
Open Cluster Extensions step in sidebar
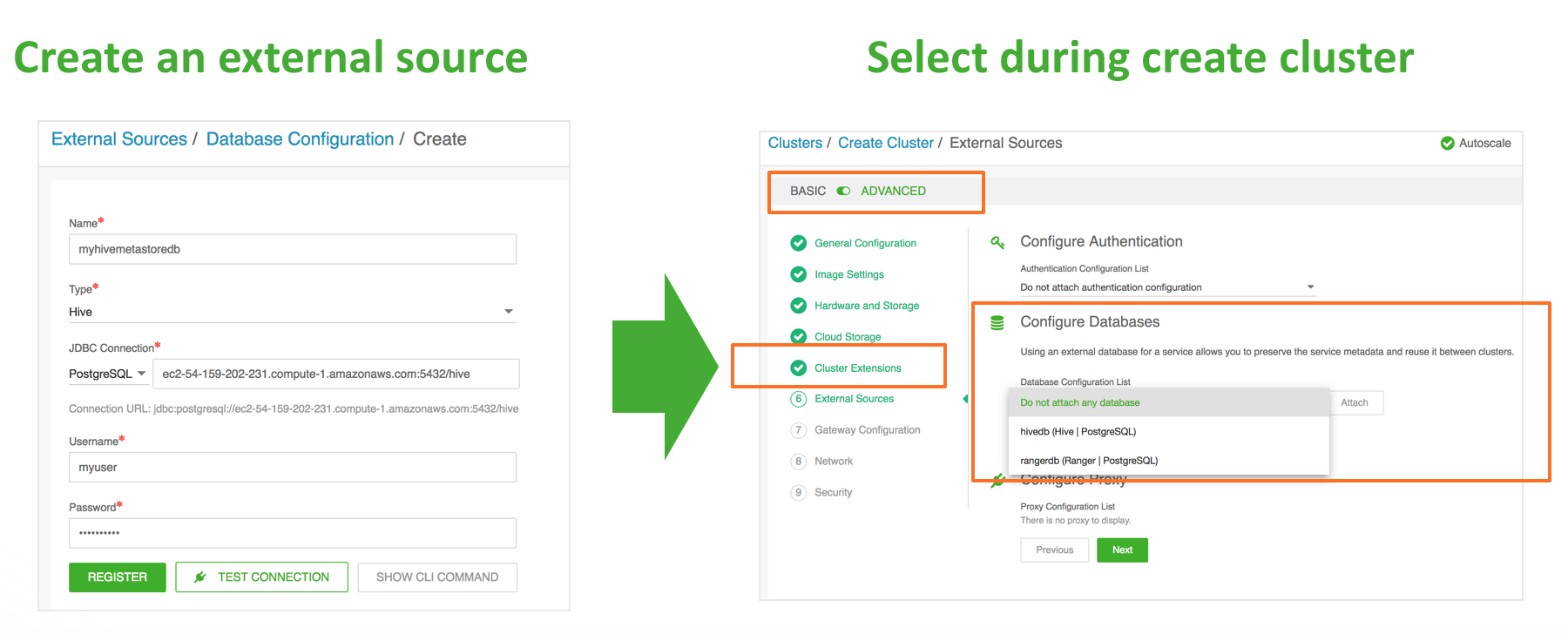(x=857, y=368)
